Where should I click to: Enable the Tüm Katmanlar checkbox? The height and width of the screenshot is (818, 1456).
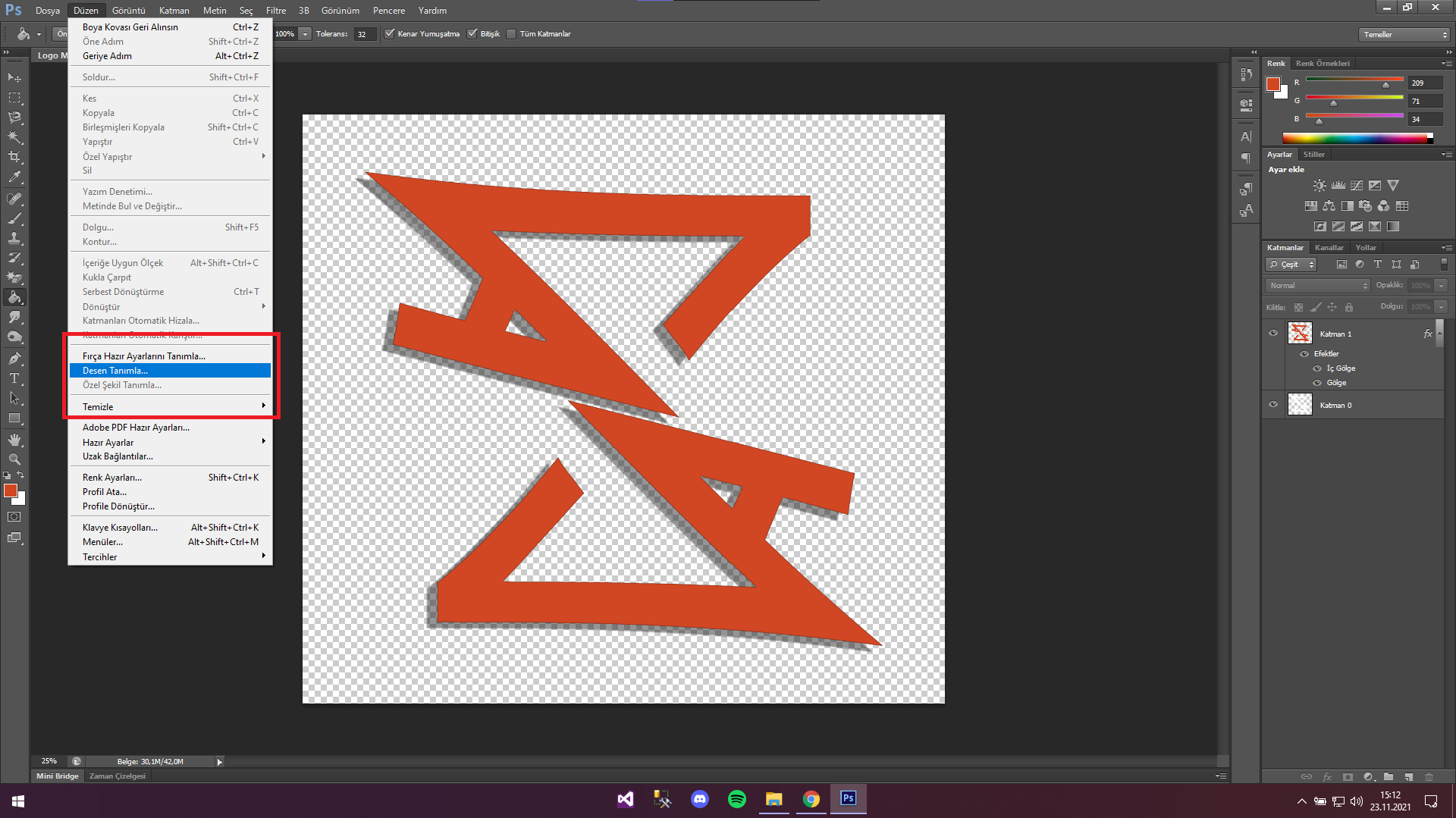coord(512,34)
